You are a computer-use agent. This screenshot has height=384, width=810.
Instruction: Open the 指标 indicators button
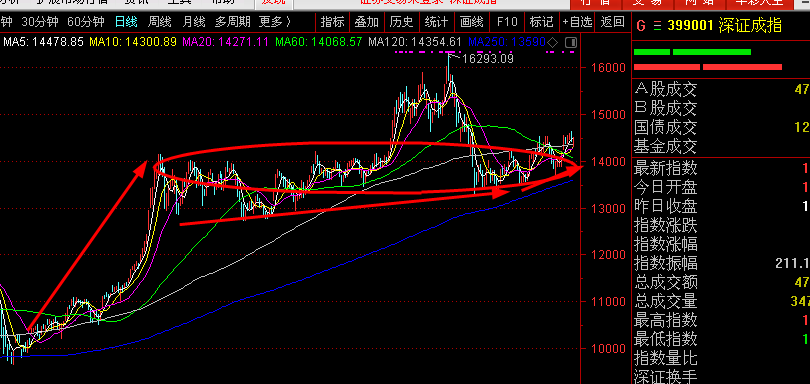click(x=332, y=22)
